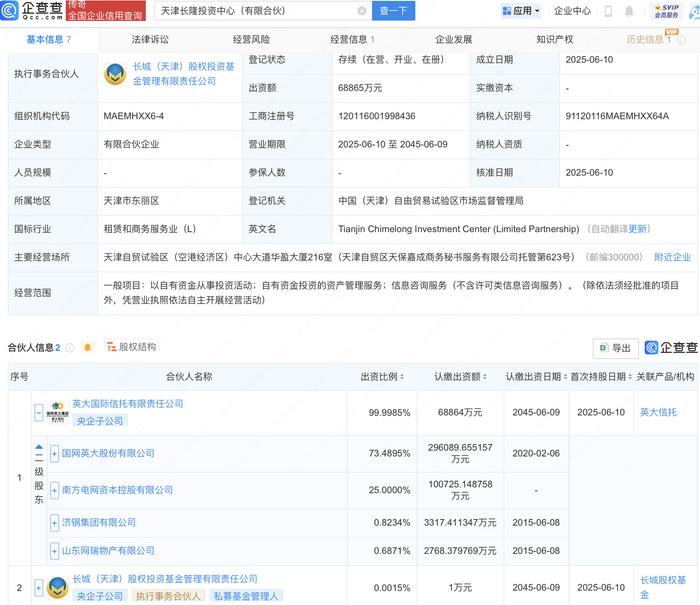Viewport: 700px width, 605px height.
Task: Switch to 经营风险 tab
Action: pos(251,40)
